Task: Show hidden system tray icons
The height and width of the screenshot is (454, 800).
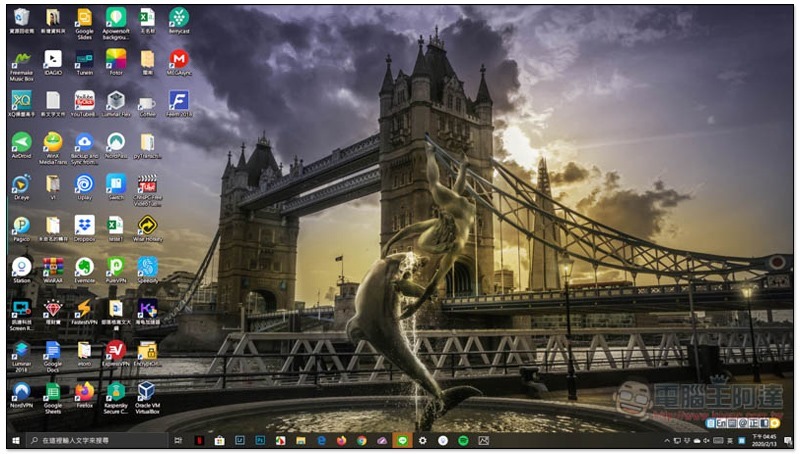Action: (667, 441)
